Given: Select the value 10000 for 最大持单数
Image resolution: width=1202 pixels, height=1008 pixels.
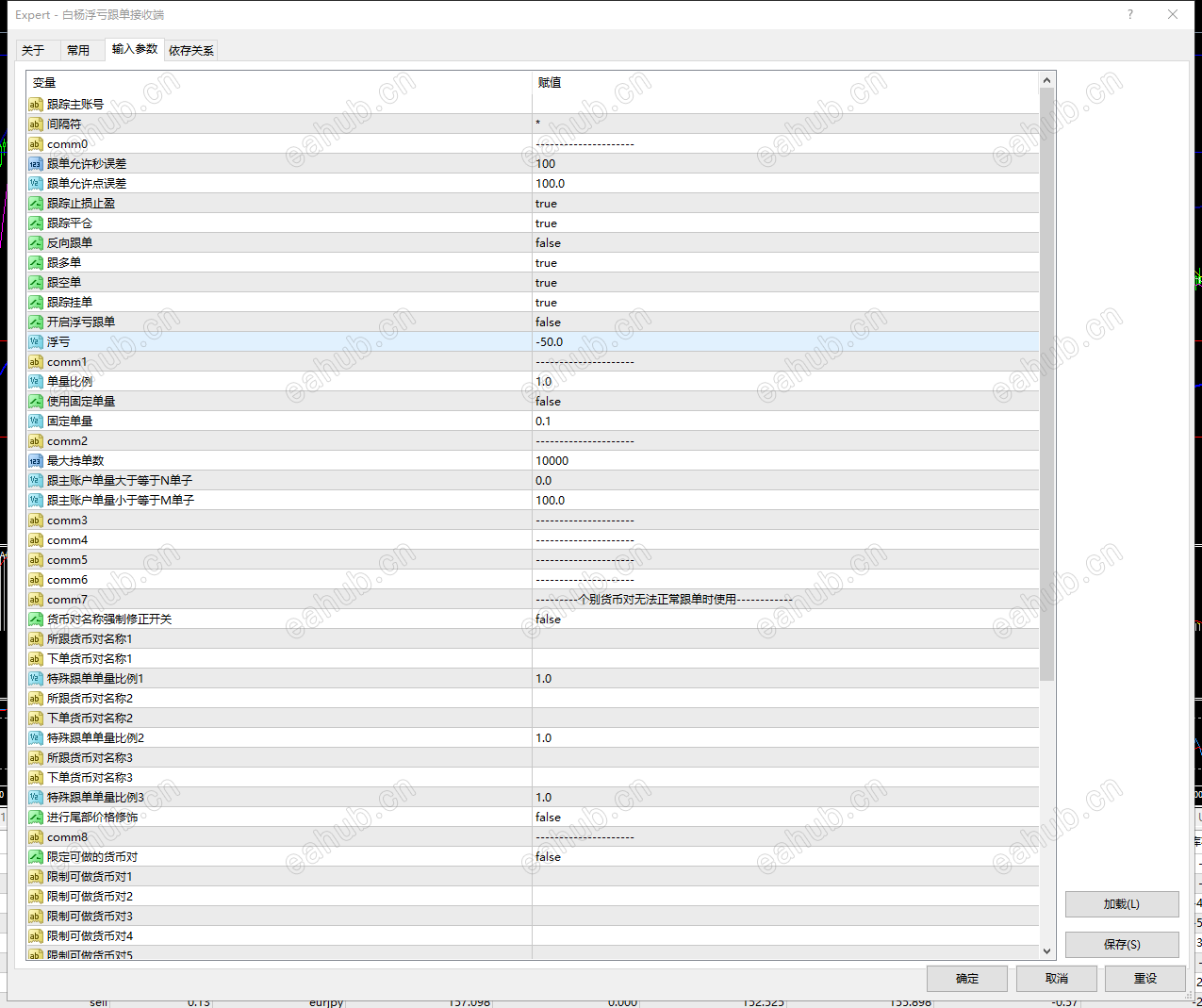Looking at the screenshot, I should pos(552,461).
